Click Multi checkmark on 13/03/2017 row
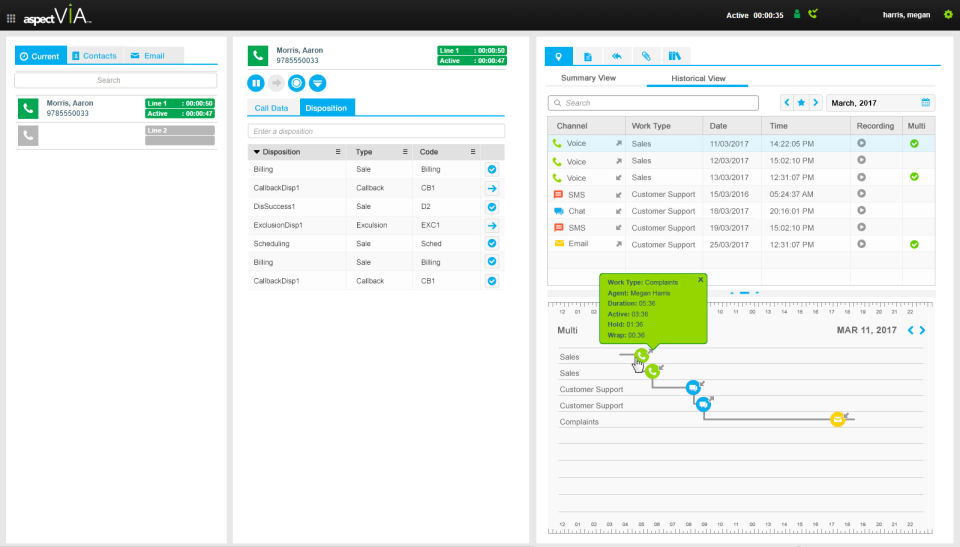960x547 pixels. [914, 177]
